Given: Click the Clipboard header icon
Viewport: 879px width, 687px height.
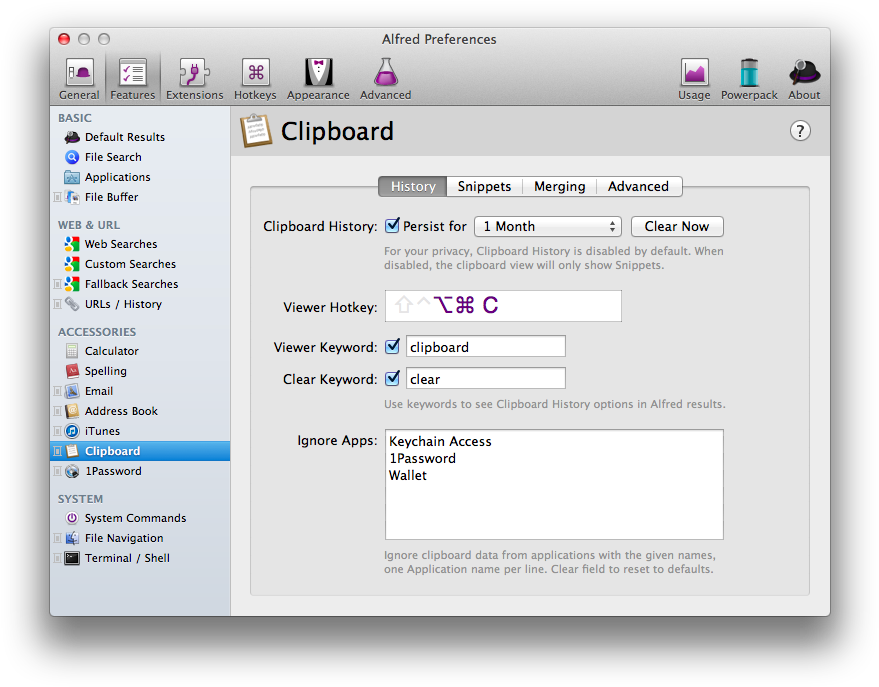Looking at the screenshot, I should pyautogui.click(x=256, y=131).
